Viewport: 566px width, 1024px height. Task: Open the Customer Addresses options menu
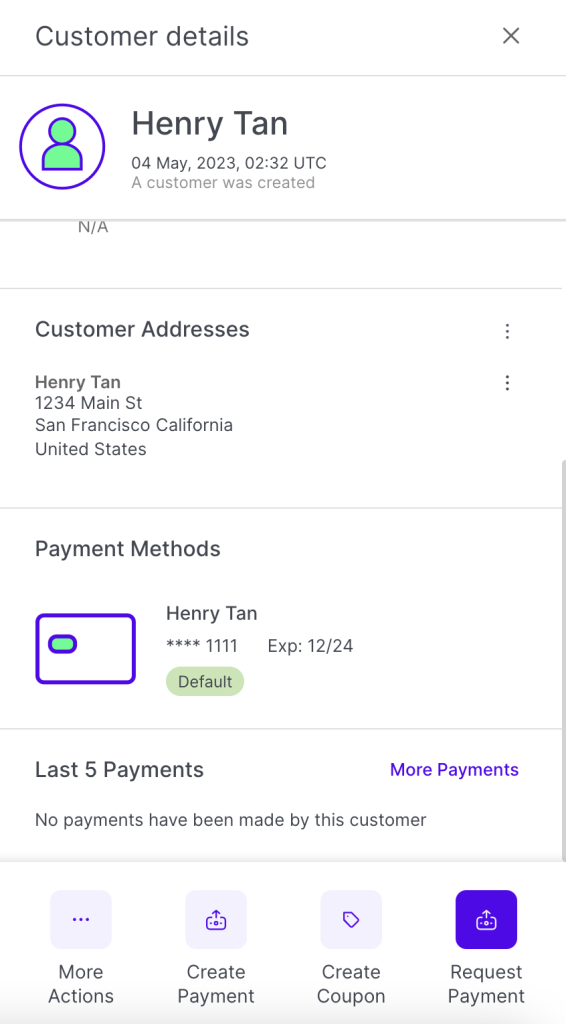click(x=507, y=332)
